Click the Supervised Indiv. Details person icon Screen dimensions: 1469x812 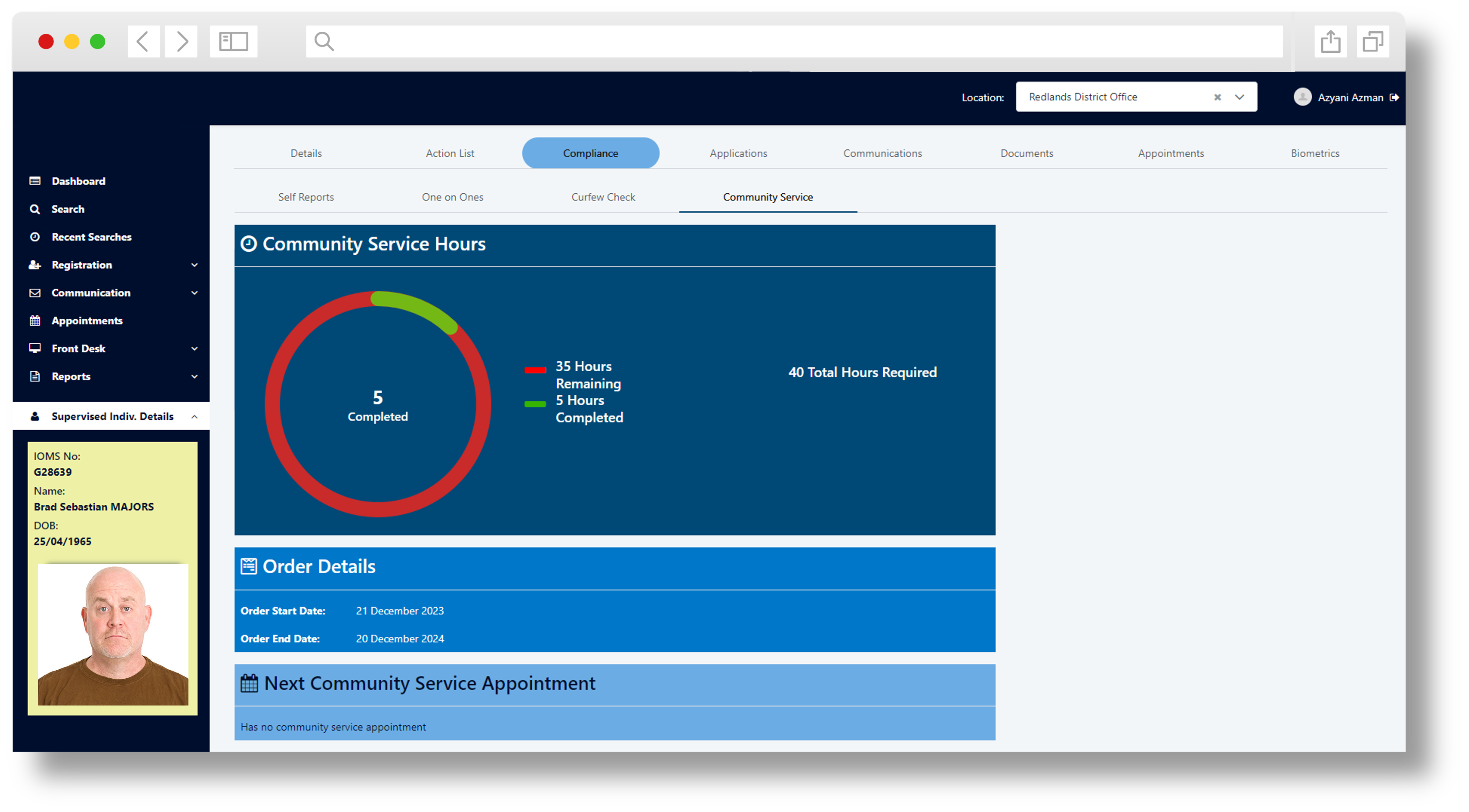tap(35, 417)
